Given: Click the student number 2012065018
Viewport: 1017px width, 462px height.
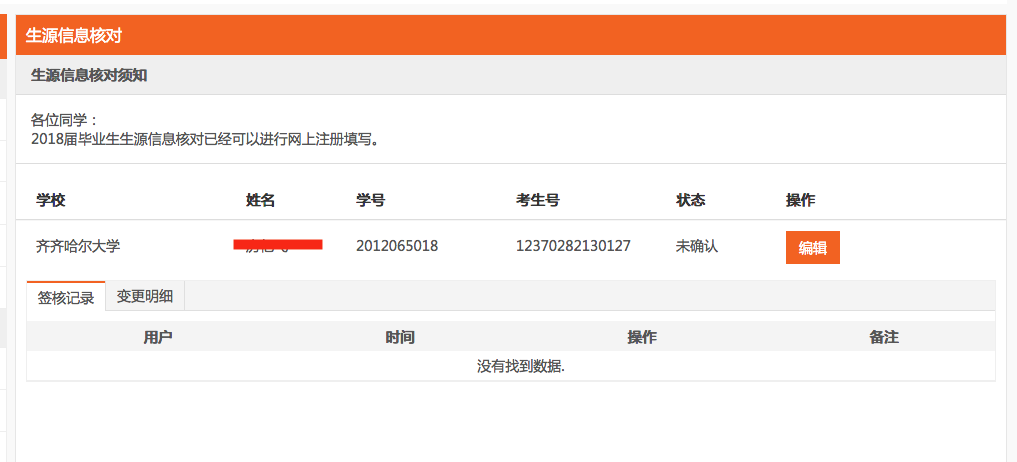Looking at the screenshot, I should click(396, 246).
